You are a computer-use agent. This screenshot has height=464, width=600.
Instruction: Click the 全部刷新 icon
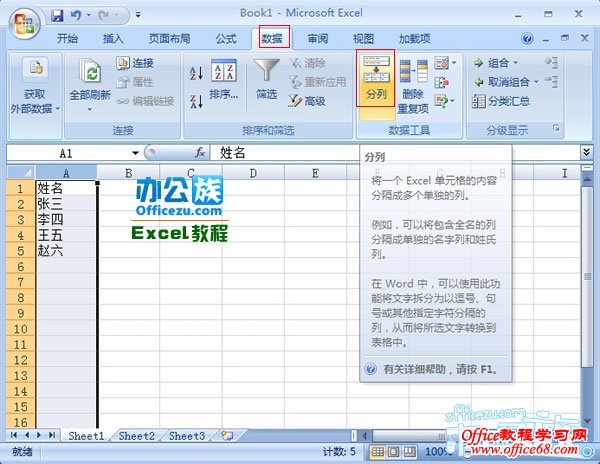point(90,71)
